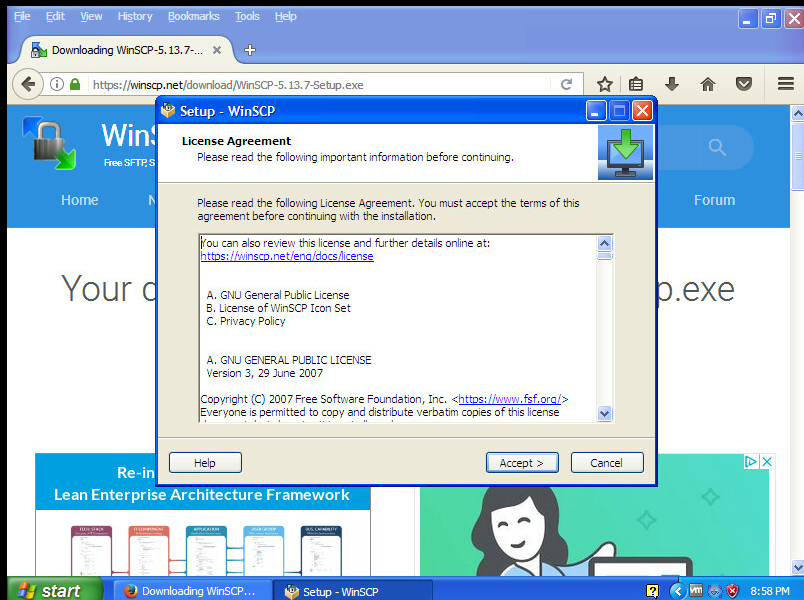Open the Pocket icon

click(743, 84)
